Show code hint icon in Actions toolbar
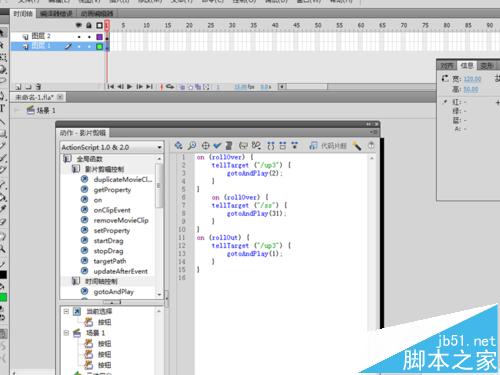 click(x=244, y=145)
